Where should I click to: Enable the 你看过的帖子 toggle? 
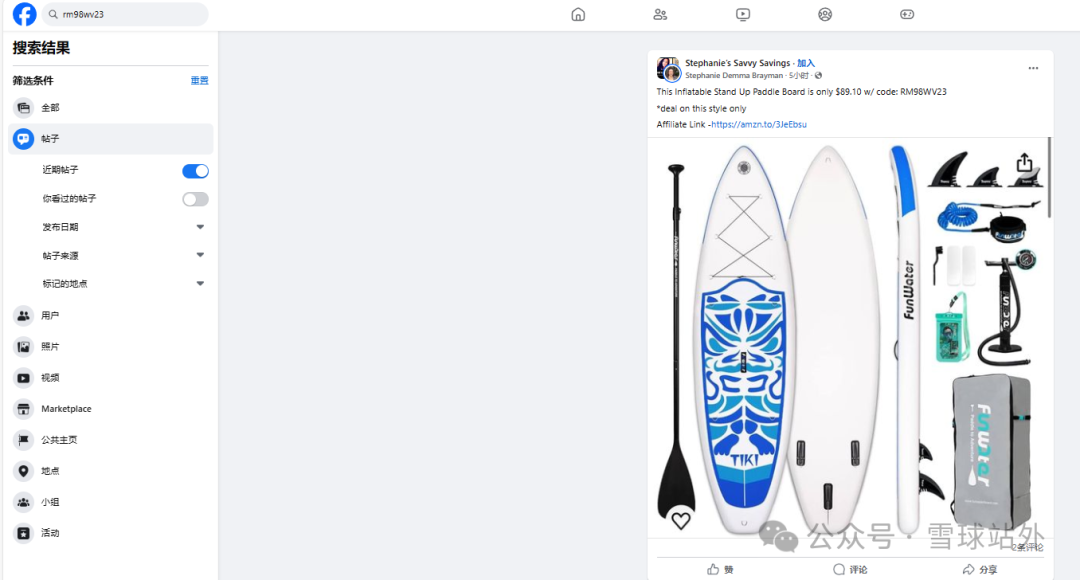point(195,199)
